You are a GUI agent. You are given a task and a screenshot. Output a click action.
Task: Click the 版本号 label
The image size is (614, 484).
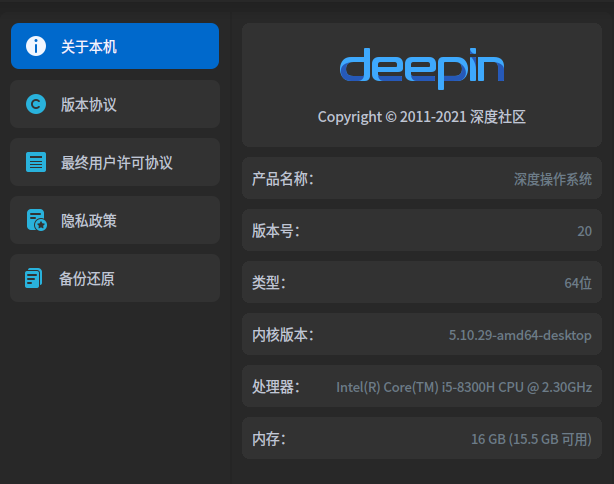coord(276,231)
